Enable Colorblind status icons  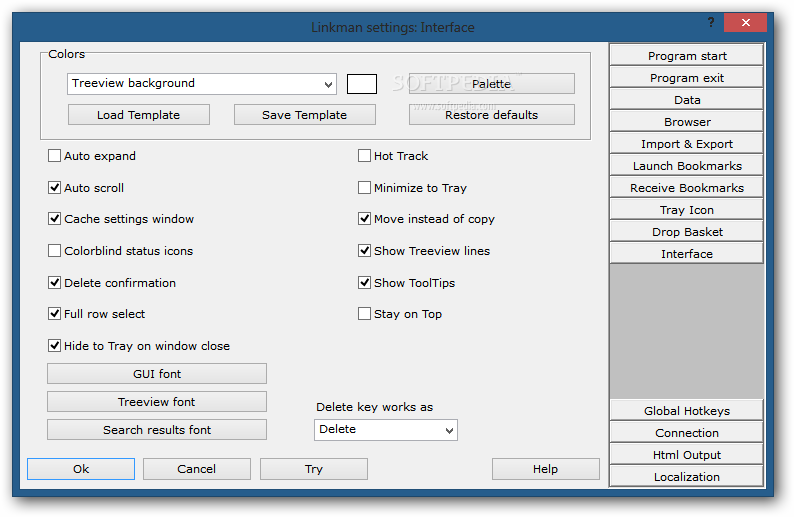pyautogui.click(x=54, y=251)
